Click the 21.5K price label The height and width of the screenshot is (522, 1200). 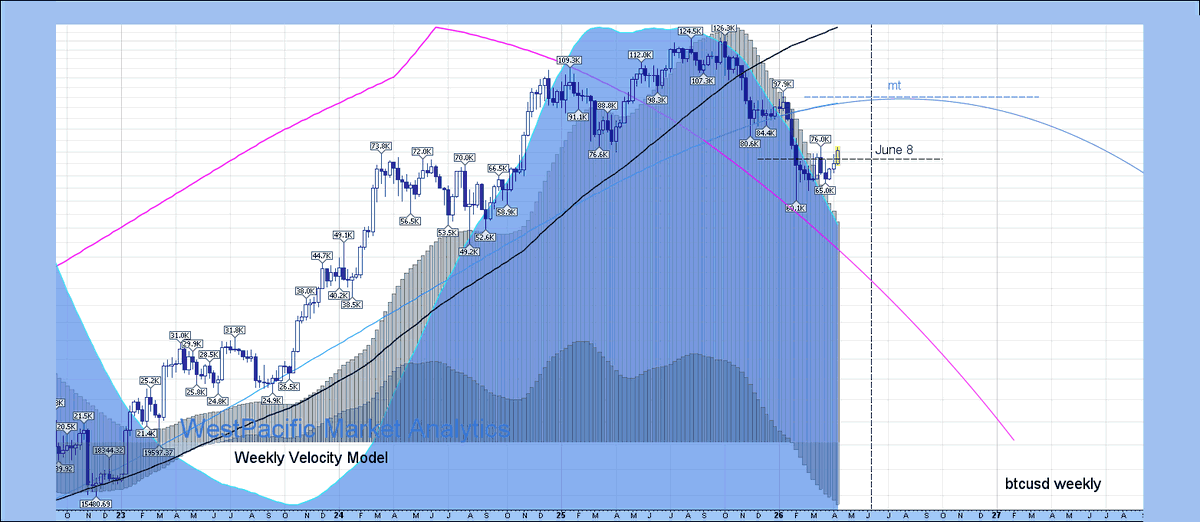(83, 416)
